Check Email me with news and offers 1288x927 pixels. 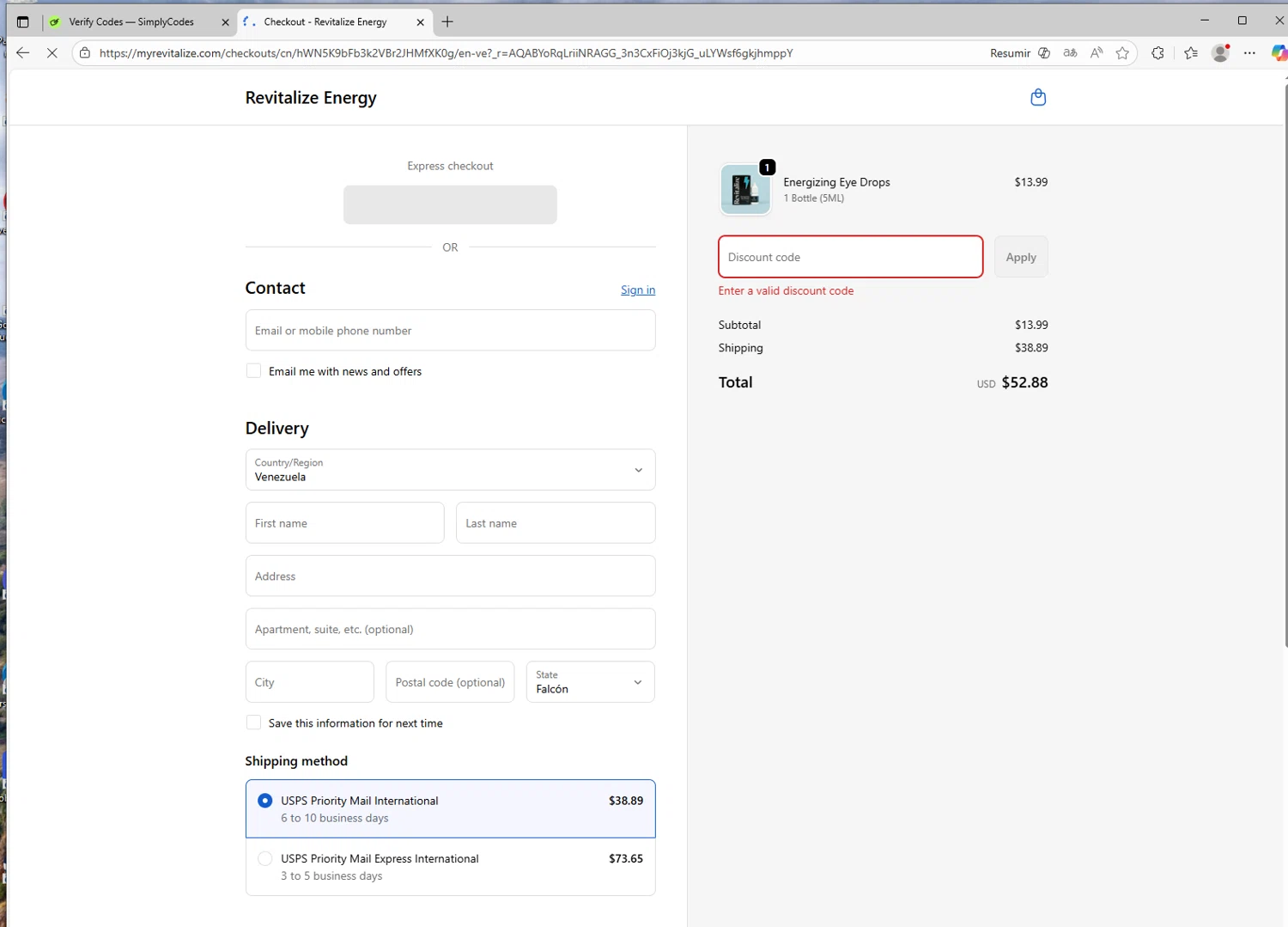tap(253, 371)
